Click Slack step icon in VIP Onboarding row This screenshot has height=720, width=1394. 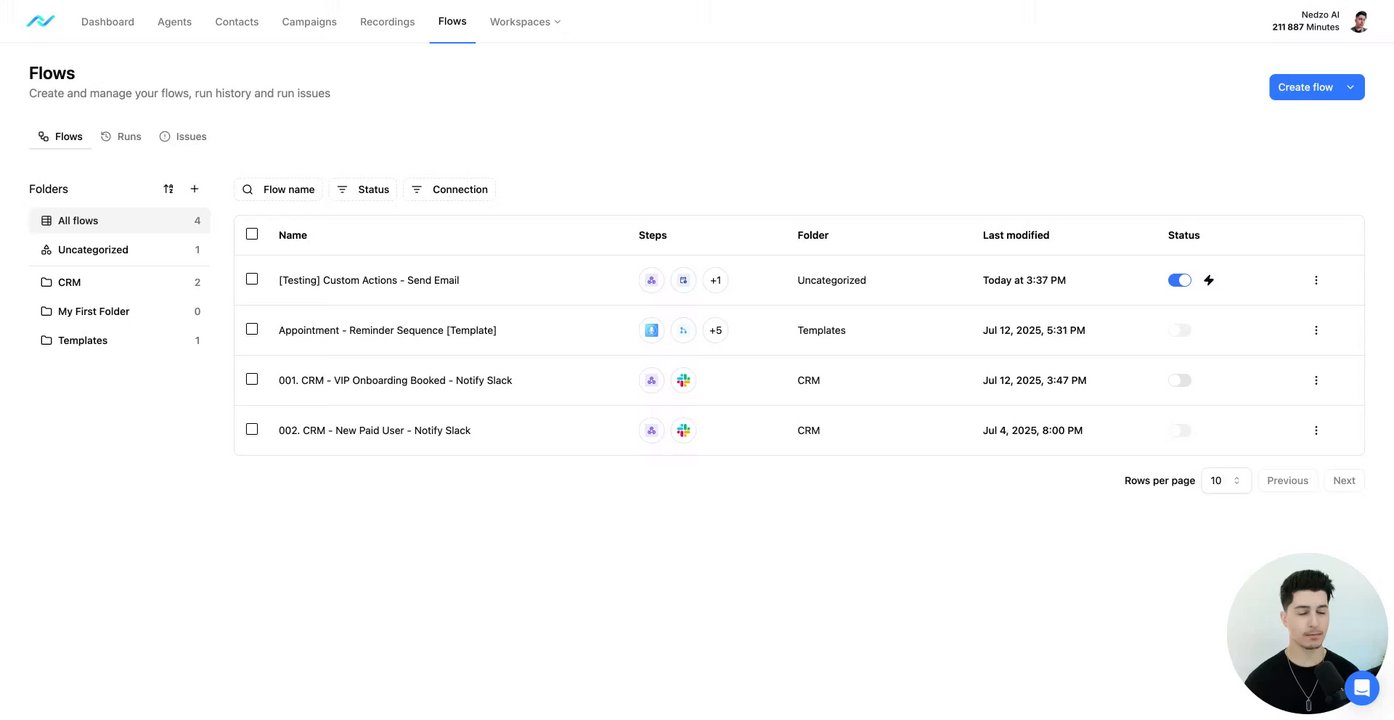pos(683,381)
